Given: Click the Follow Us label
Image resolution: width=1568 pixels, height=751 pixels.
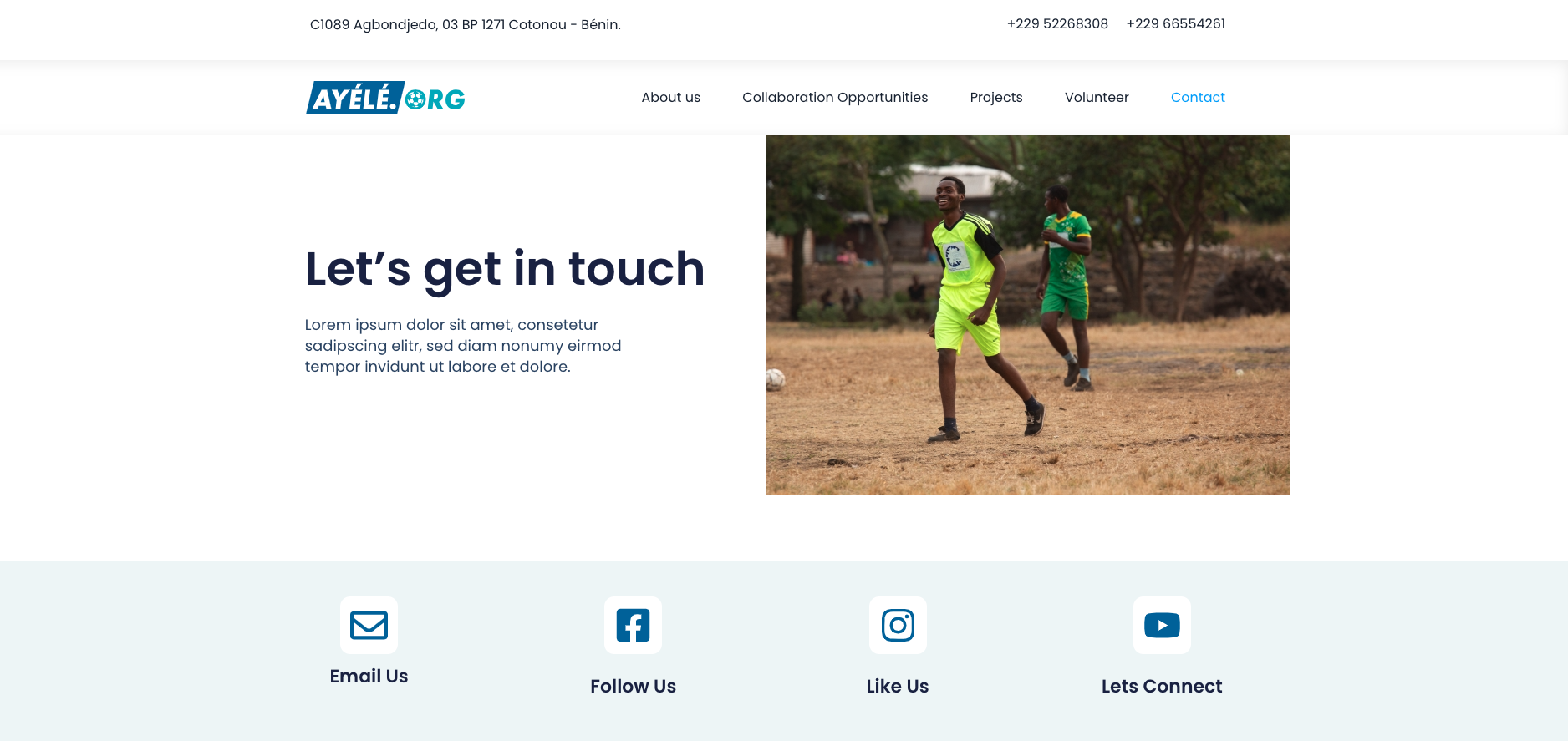Looking at the screenshot, I should pyautogui.click(x=633, y=687).
